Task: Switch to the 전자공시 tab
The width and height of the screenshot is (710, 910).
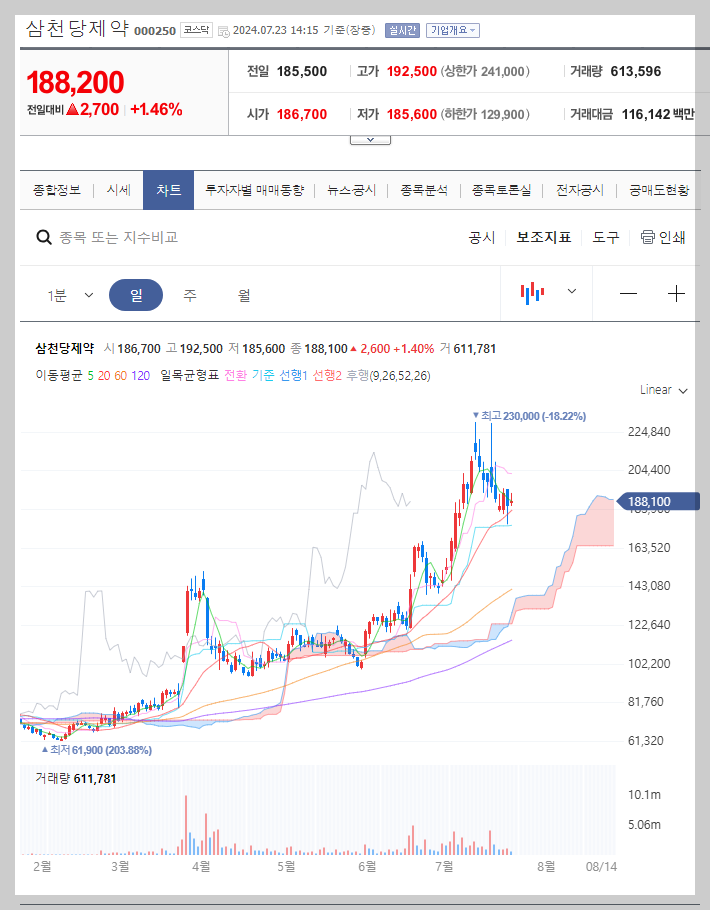Action: (580, 190)
